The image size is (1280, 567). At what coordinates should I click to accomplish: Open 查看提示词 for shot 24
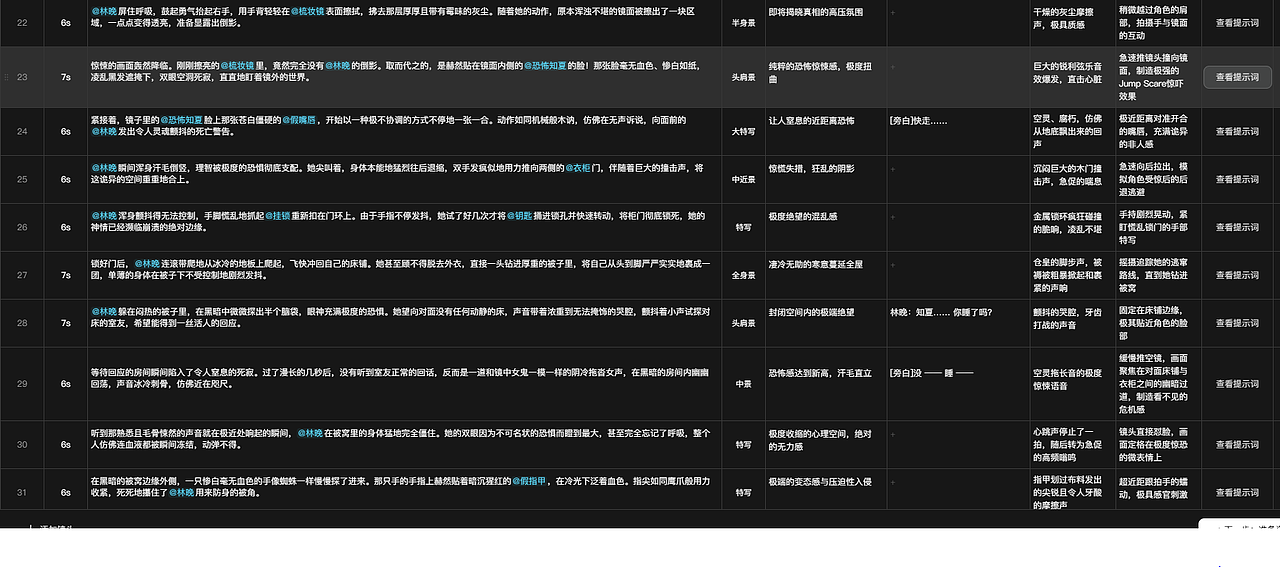[1237, 131]
